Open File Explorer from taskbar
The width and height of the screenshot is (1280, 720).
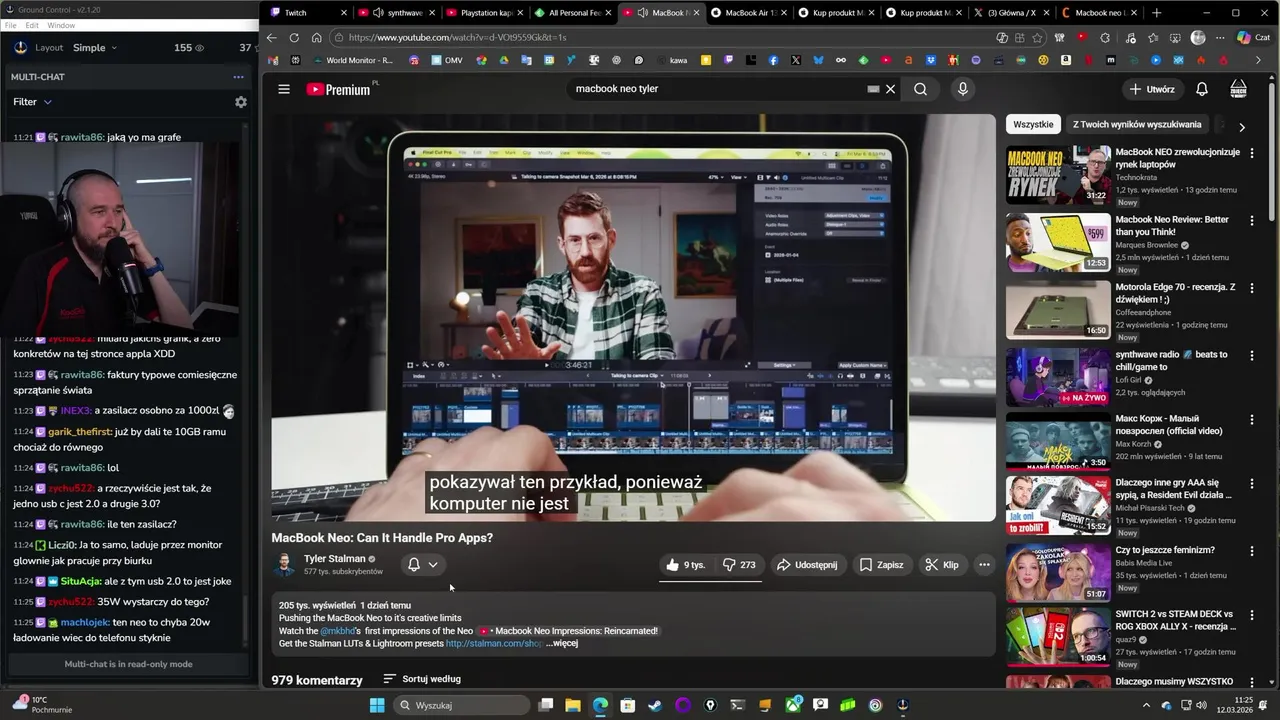coord(573,705)
